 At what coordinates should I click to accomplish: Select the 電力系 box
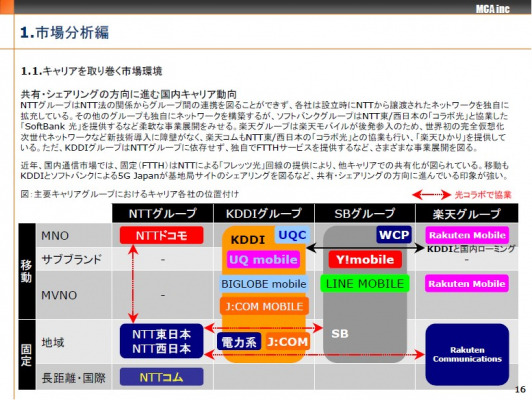point(239,342)
